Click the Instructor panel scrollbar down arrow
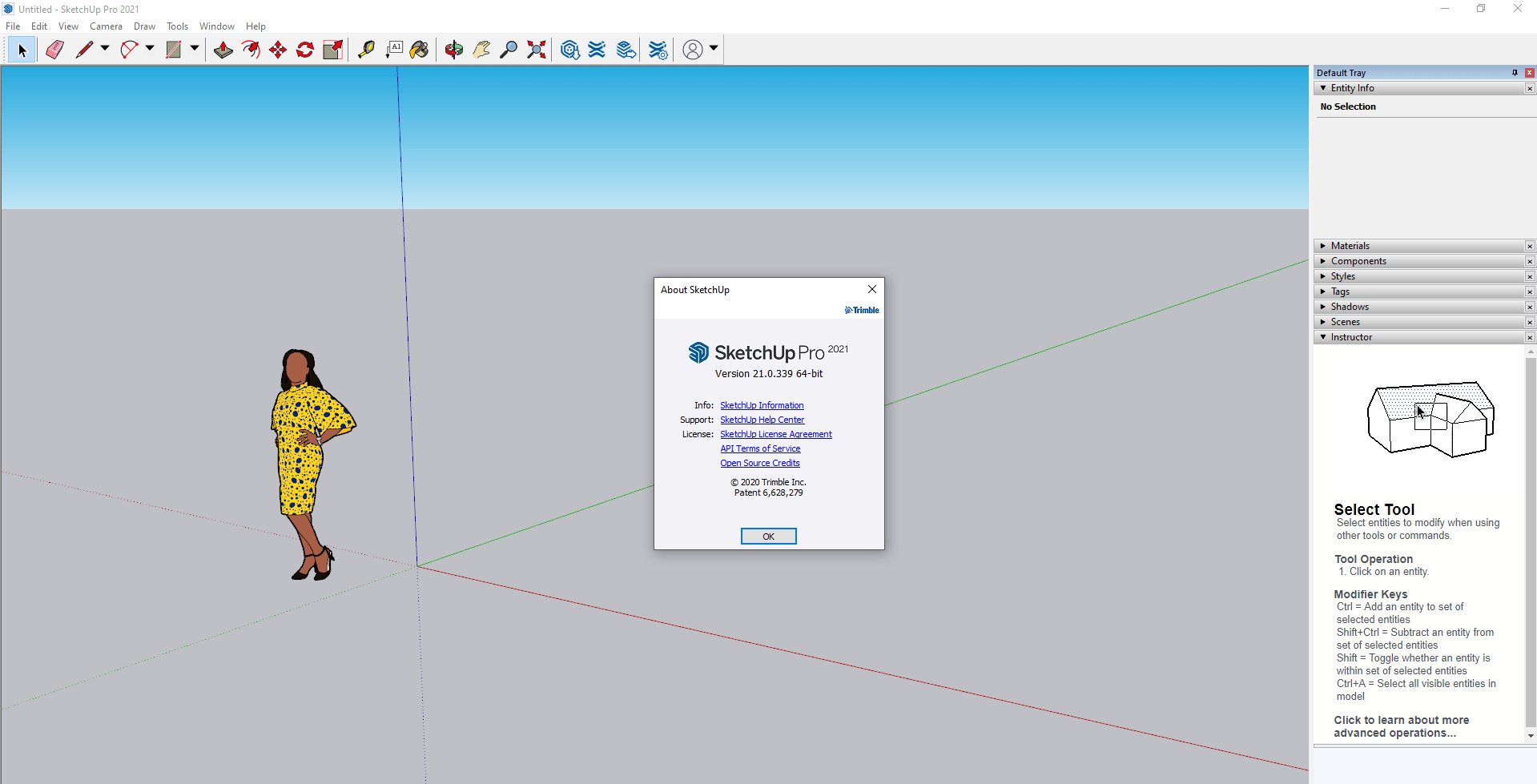Image resolution: width=1537 pixels, height=784 pixels. point(1531,736)
